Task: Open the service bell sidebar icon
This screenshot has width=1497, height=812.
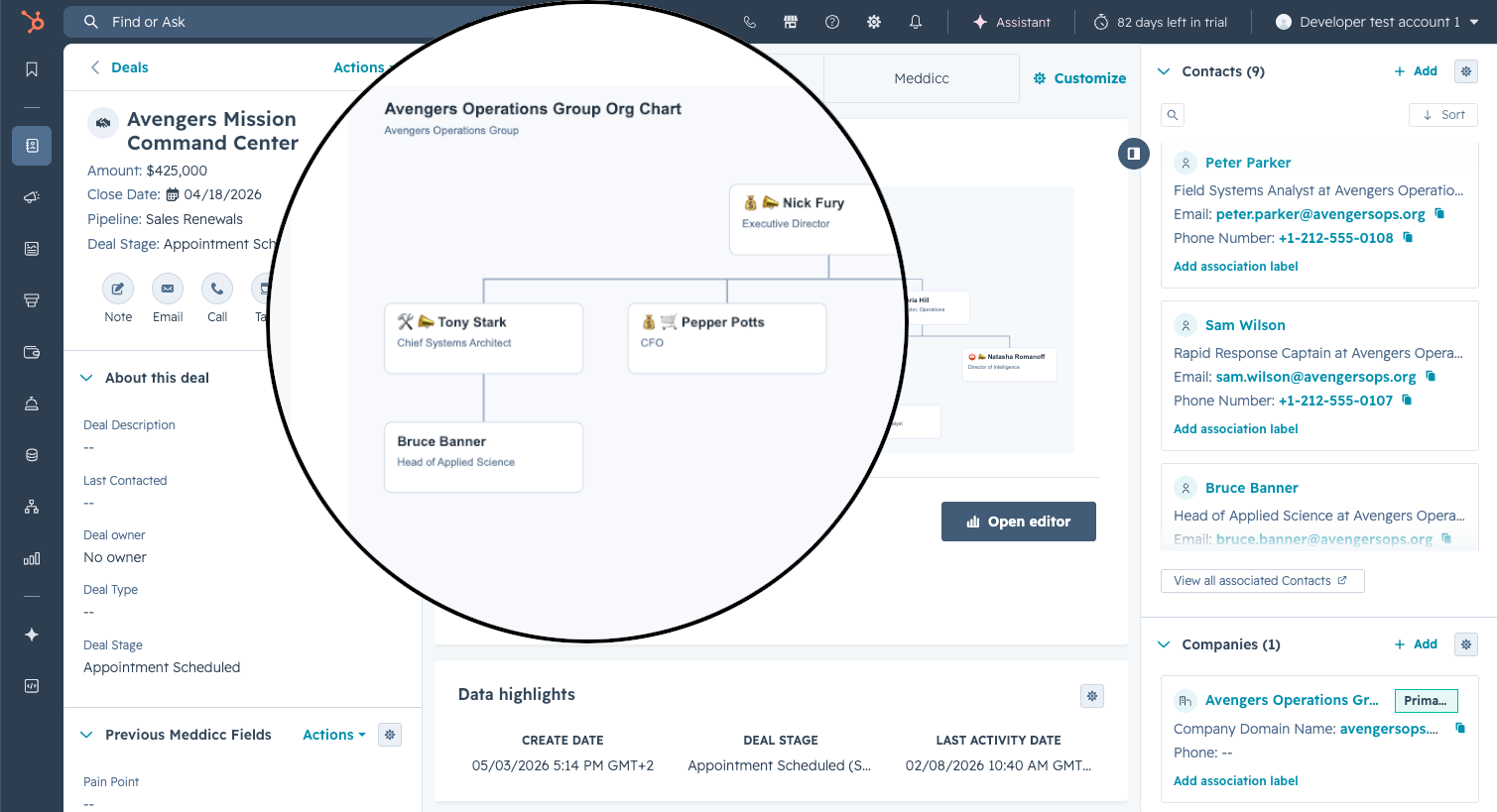Action: 32,404
